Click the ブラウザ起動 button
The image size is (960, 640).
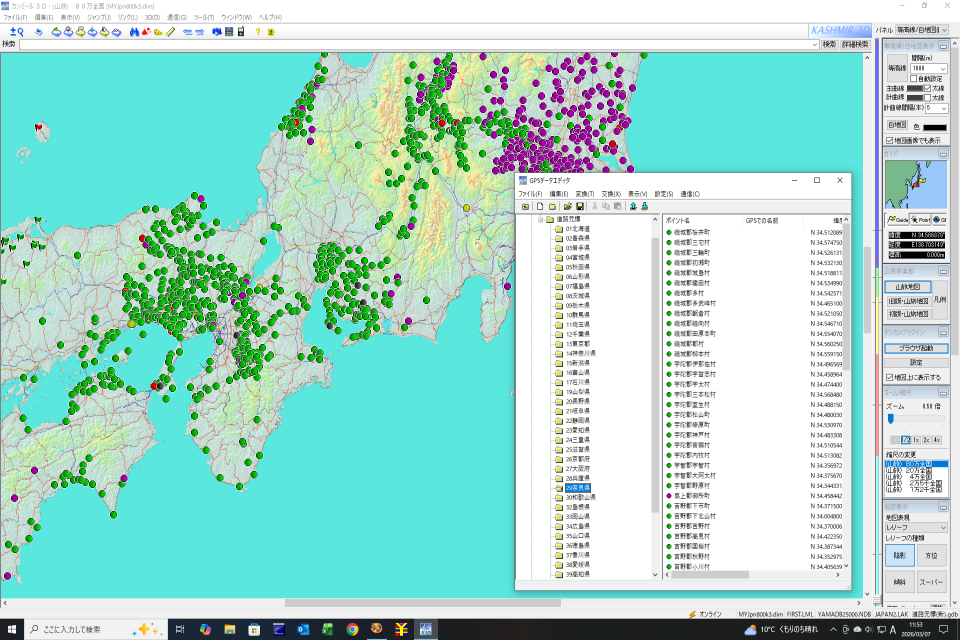915,348
